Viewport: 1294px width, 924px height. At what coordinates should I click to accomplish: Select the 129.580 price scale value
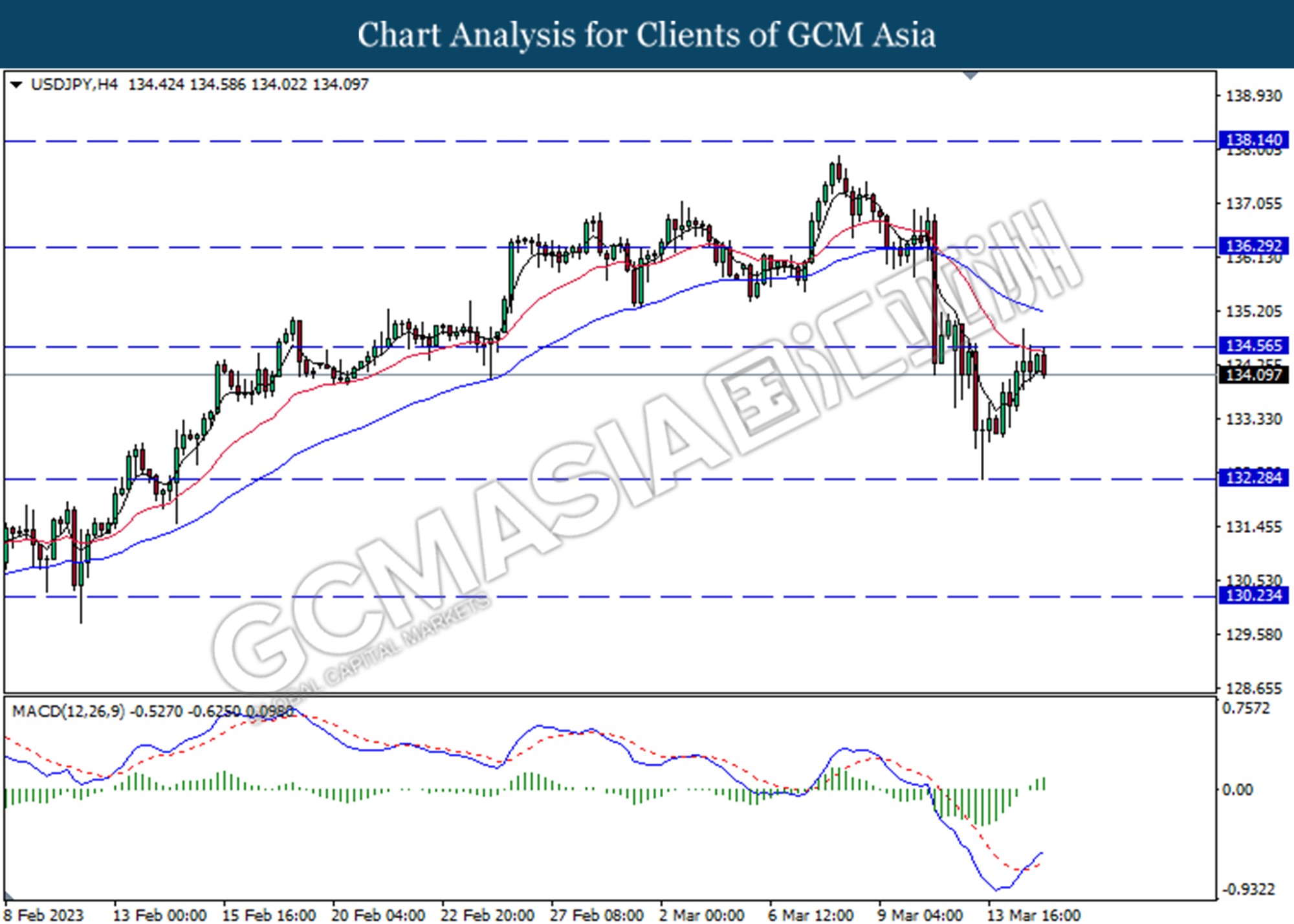1254,635
